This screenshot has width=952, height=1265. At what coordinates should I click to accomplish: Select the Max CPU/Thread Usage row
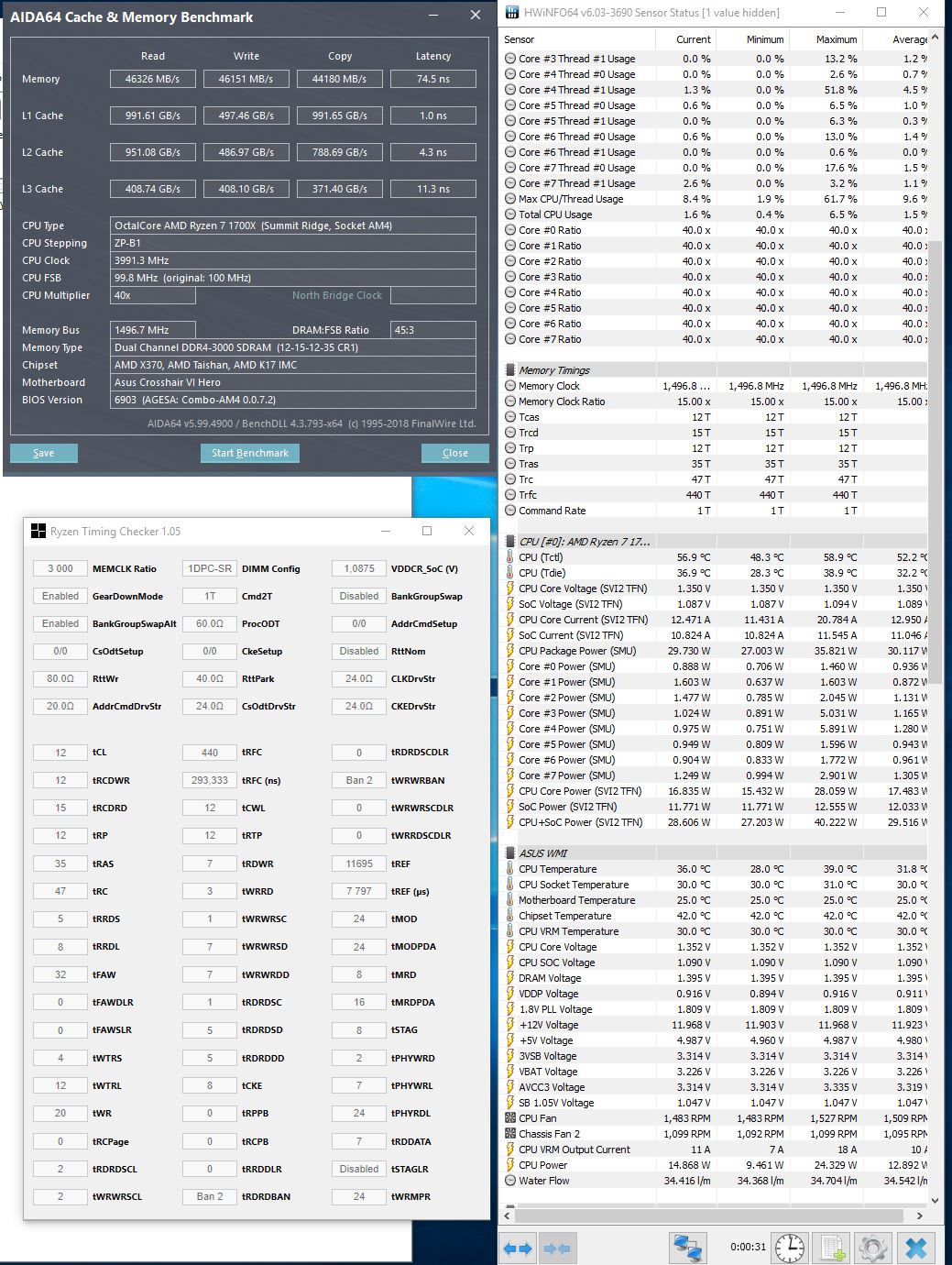coord(715,199)
